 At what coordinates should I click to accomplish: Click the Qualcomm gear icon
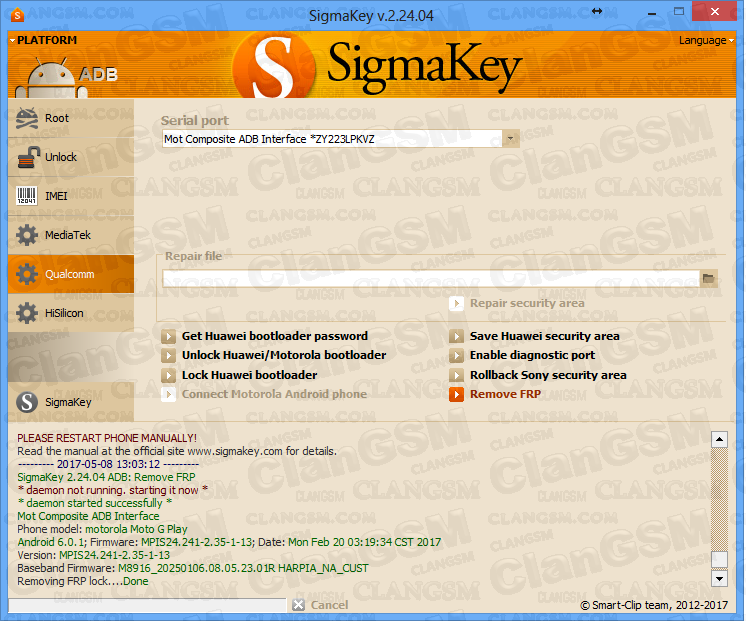tap(27, 274)
